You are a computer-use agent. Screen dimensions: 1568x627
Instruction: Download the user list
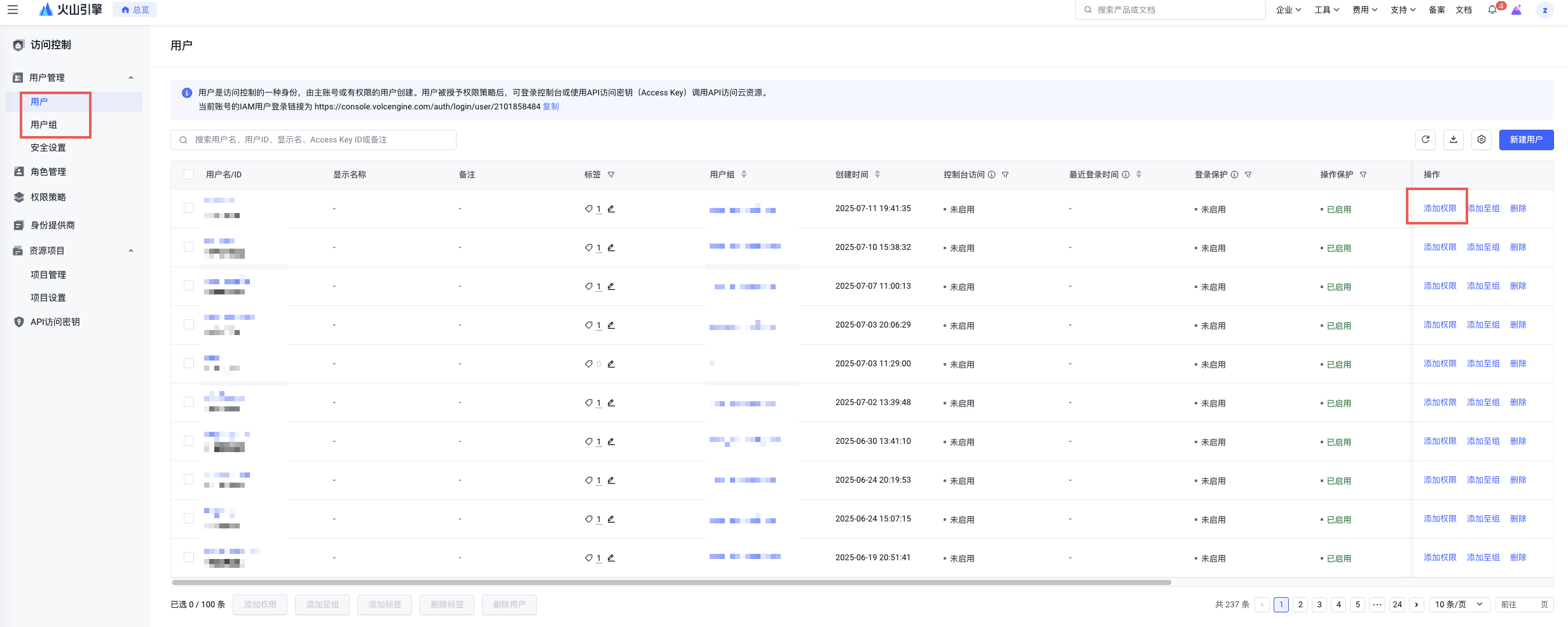1454,140
